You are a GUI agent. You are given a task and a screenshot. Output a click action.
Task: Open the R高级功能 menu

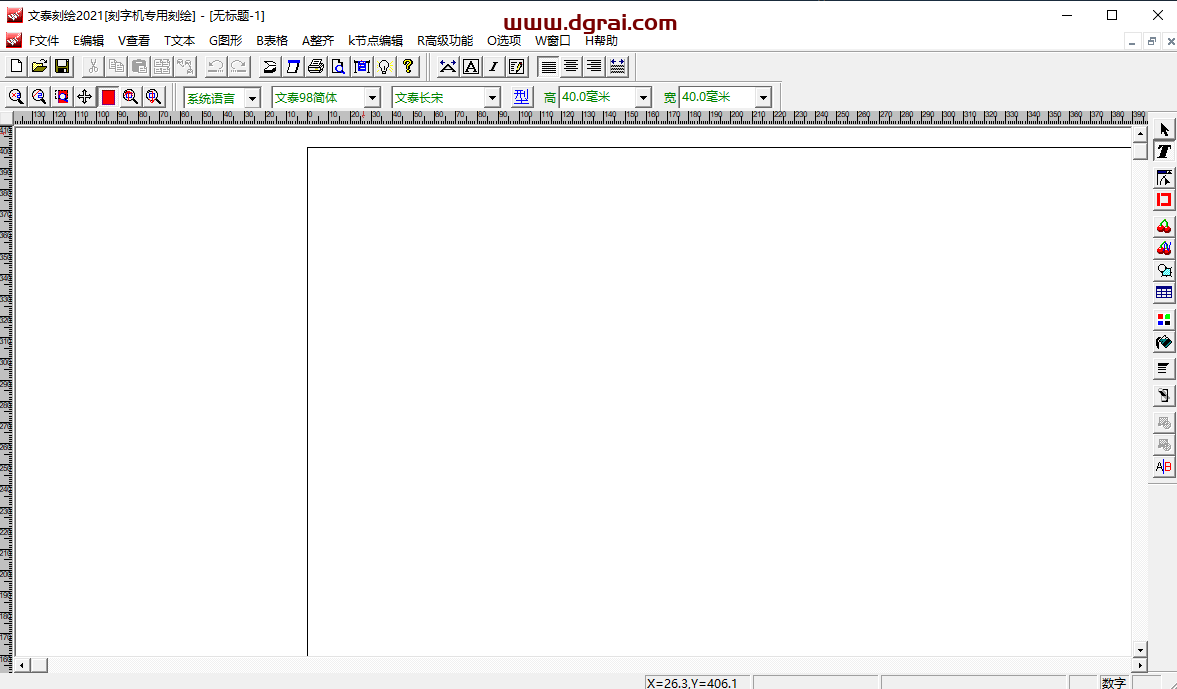(445, 41)
